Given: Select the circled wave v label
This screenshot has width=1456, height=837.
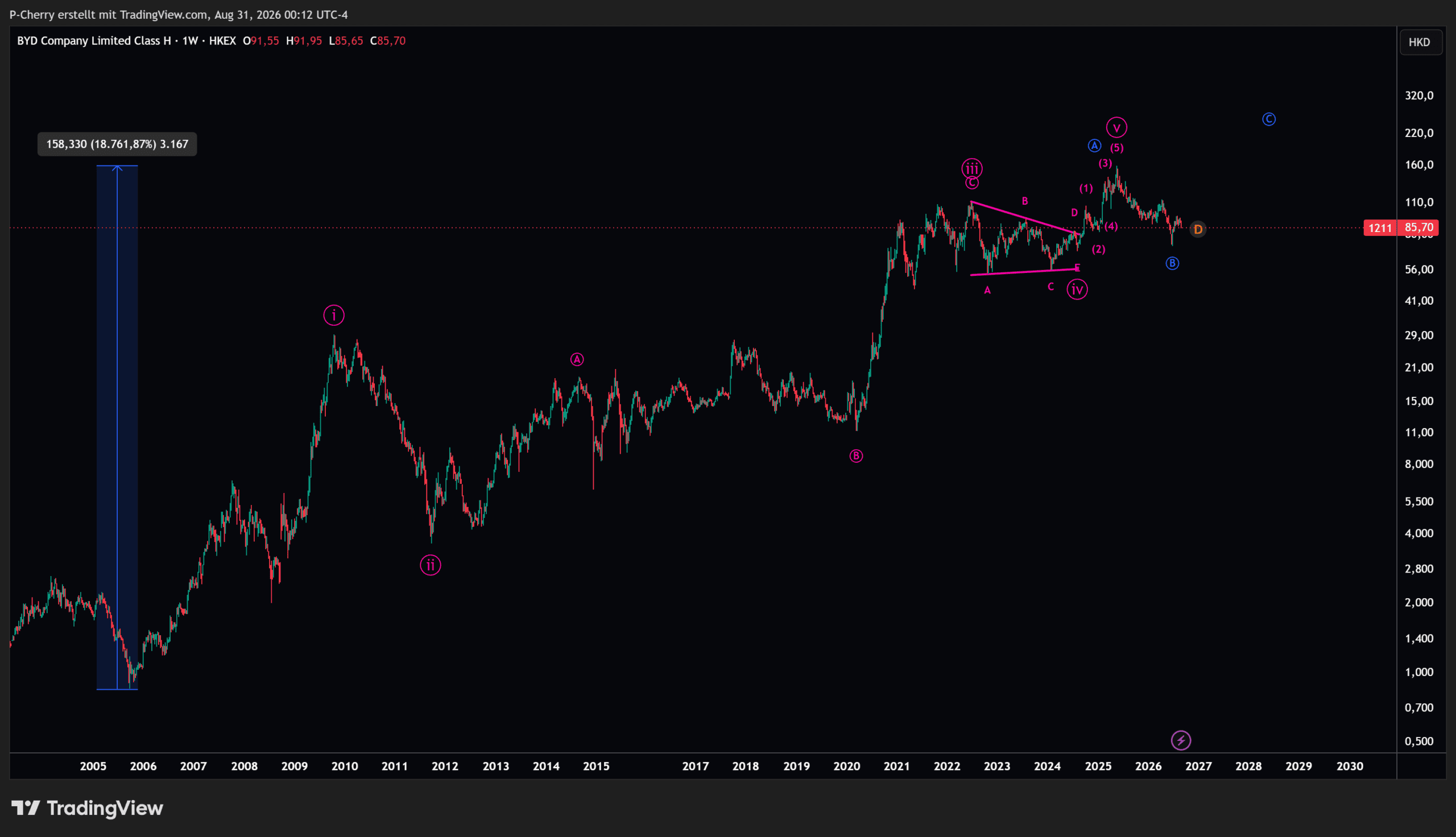Looking at the screenshot, I should coord(1116,127).
